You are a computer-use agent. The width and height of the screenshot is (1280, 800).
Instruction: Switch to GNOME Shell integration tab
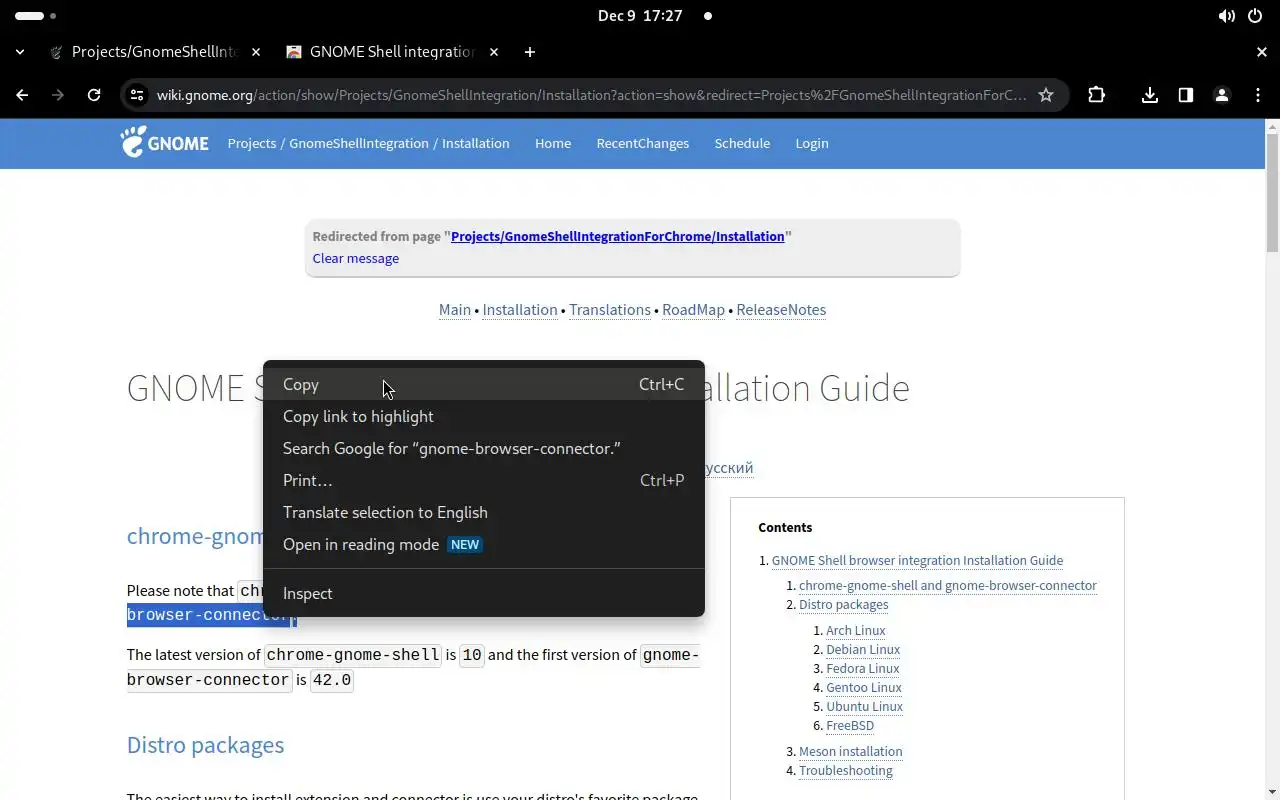pyautogui.click(x=392, y=52)
